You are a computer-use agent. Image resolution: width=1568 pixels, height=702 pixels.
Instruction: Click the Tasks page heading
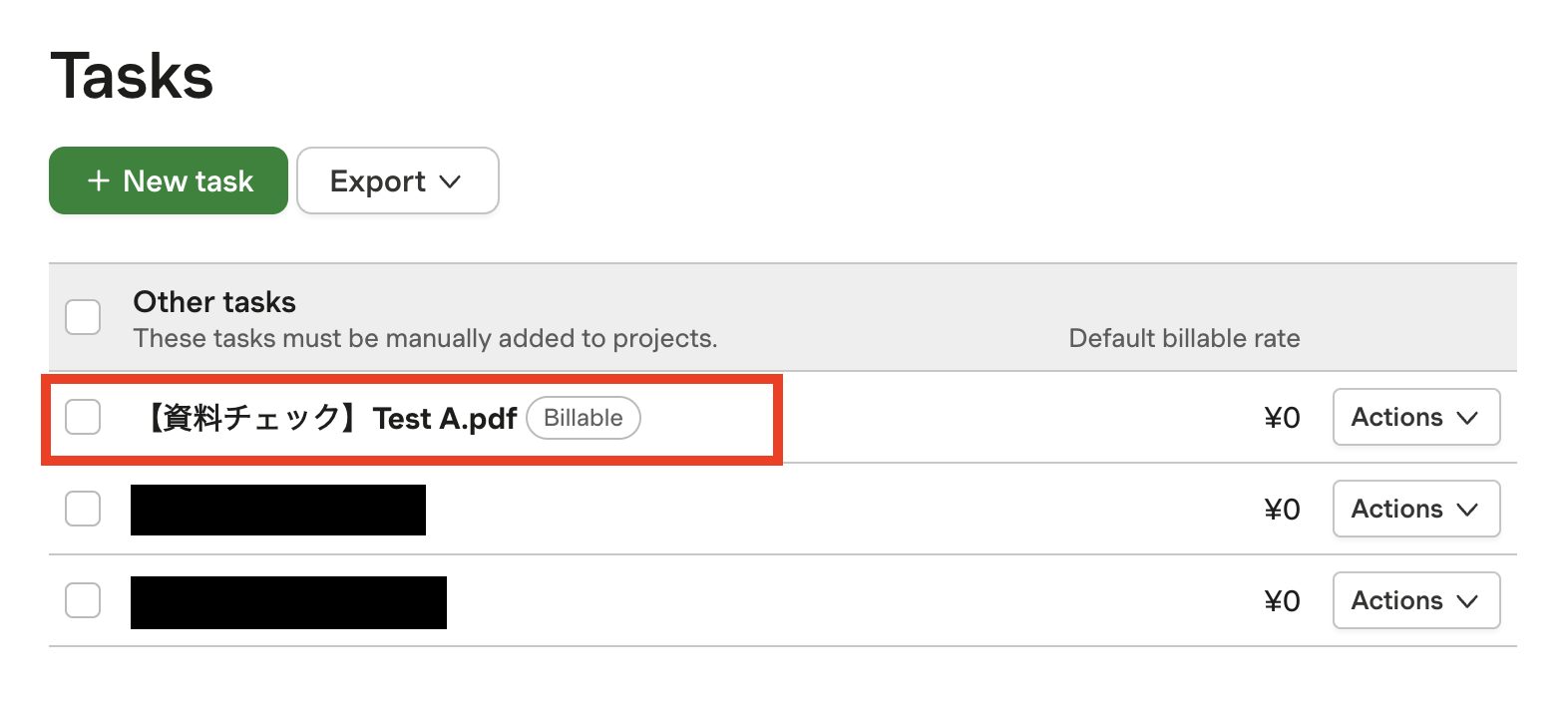pyautogui.click(x=132, y=76)
